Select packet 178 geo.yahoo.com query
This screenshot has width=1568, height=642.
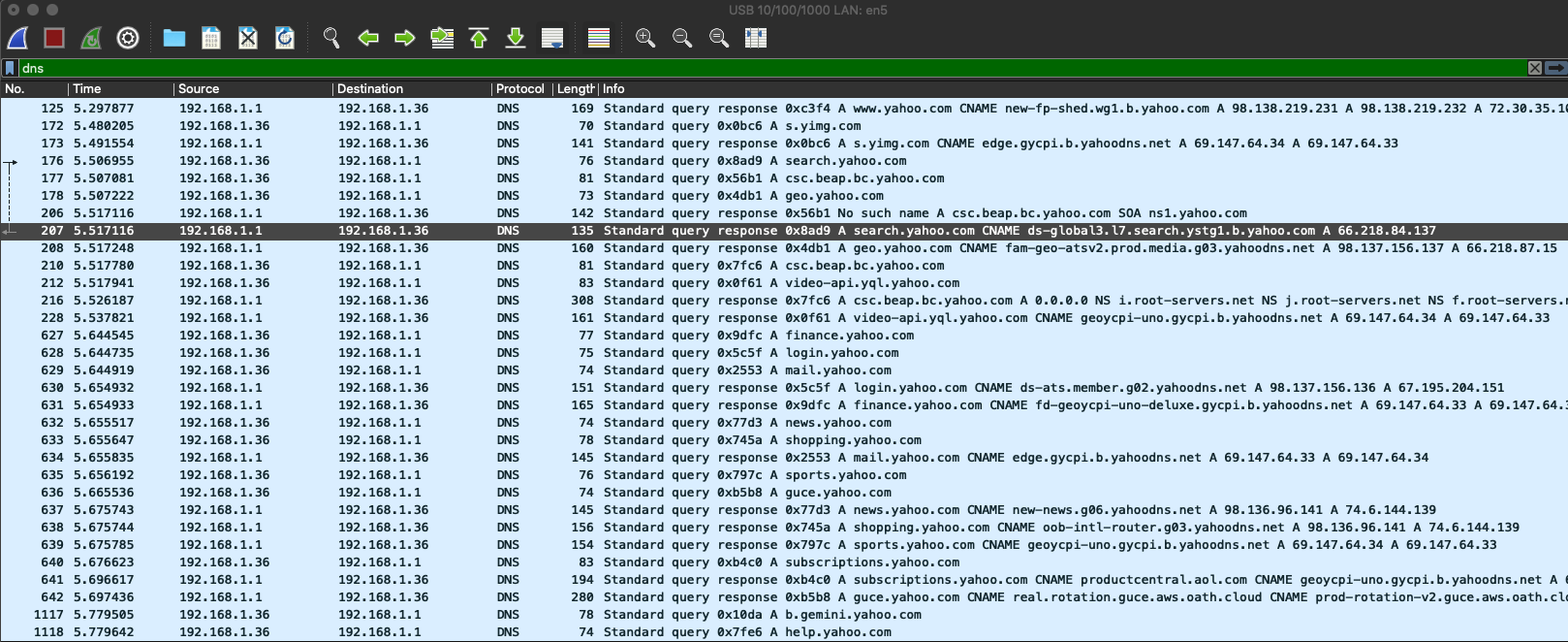784,196
